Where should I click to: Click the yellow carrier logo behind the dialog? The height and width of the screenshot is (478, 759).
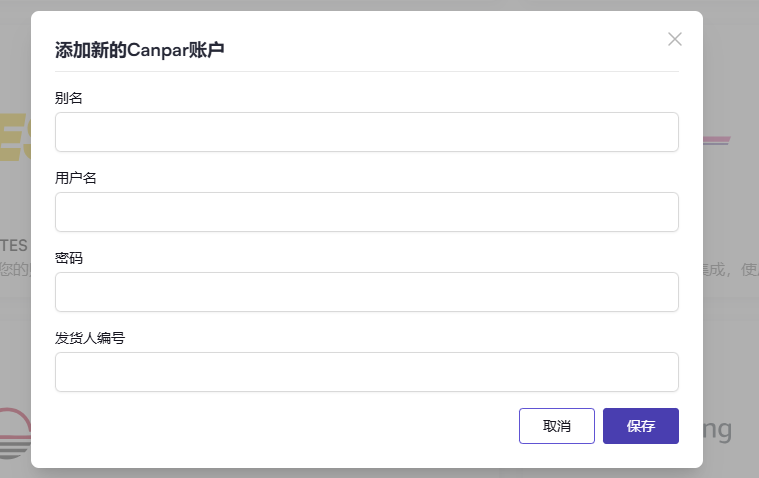click(15, 137)
